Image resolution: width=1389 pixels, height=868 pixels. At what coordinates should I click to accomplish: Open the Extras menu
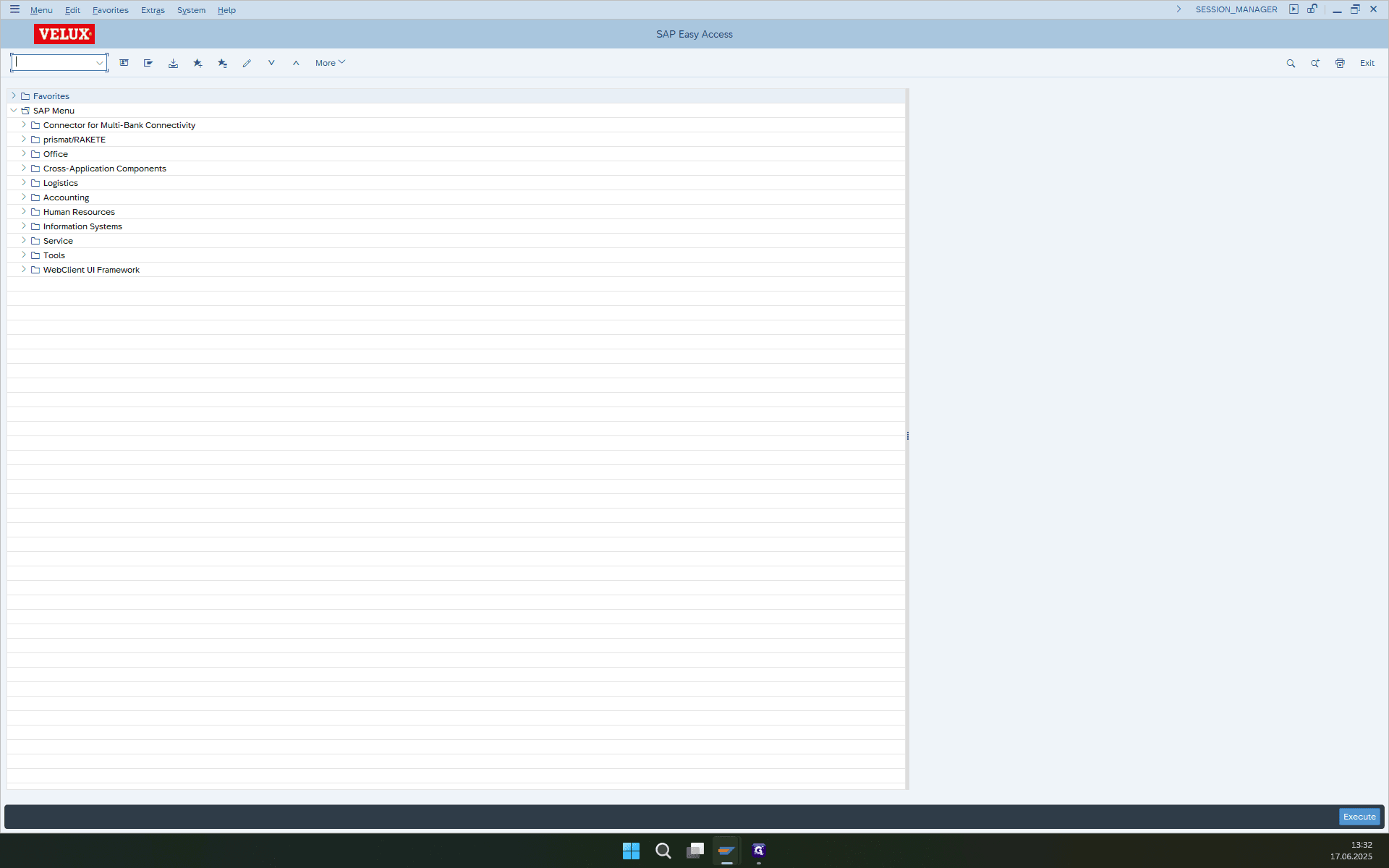153,10
